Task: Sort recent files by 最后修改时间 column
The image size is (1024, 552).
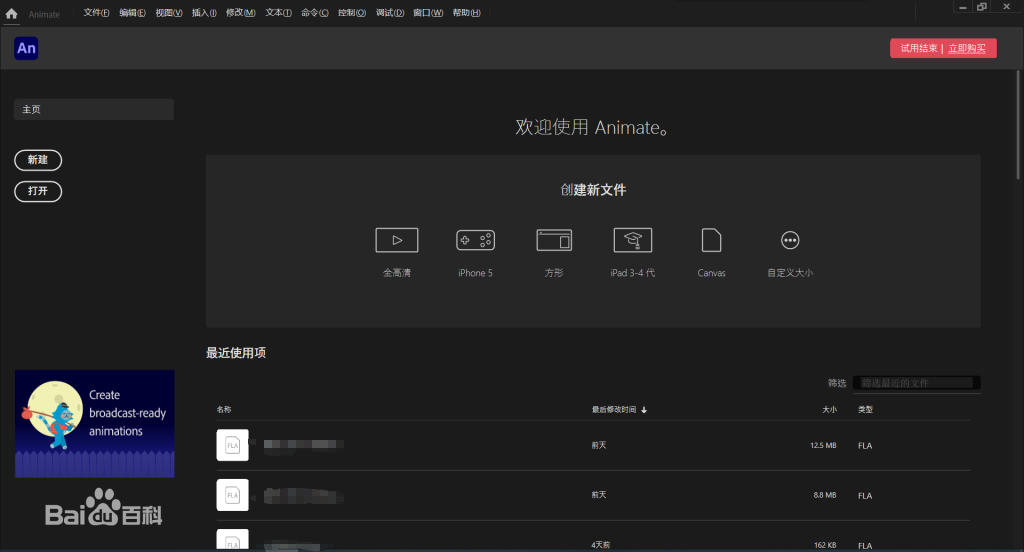Action: [x=613, y=410]
